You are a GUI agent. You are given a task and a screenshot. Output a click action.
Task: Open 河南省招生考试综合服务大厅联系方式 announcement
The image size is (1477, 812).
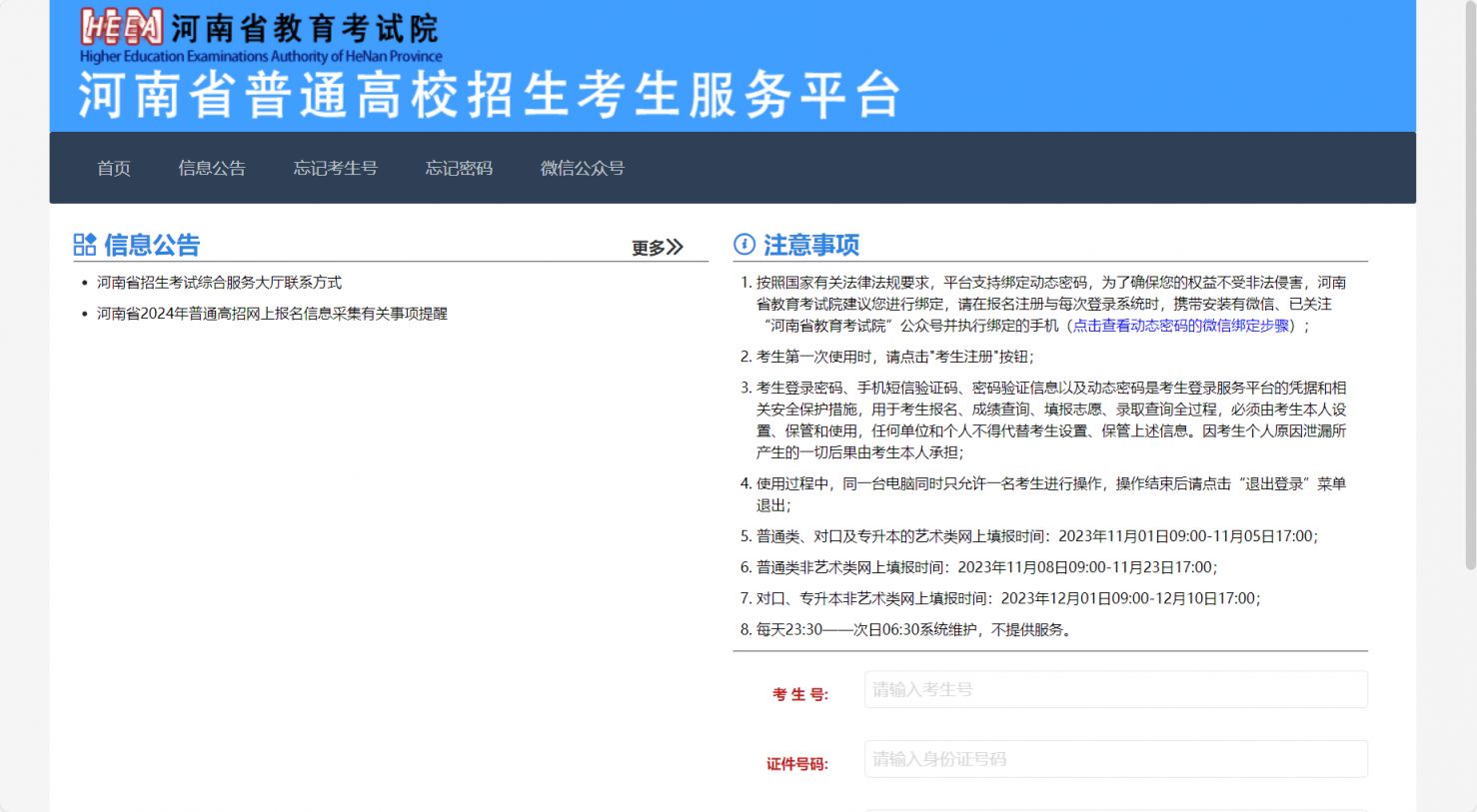pyautogui.click(x=219, y=283)
